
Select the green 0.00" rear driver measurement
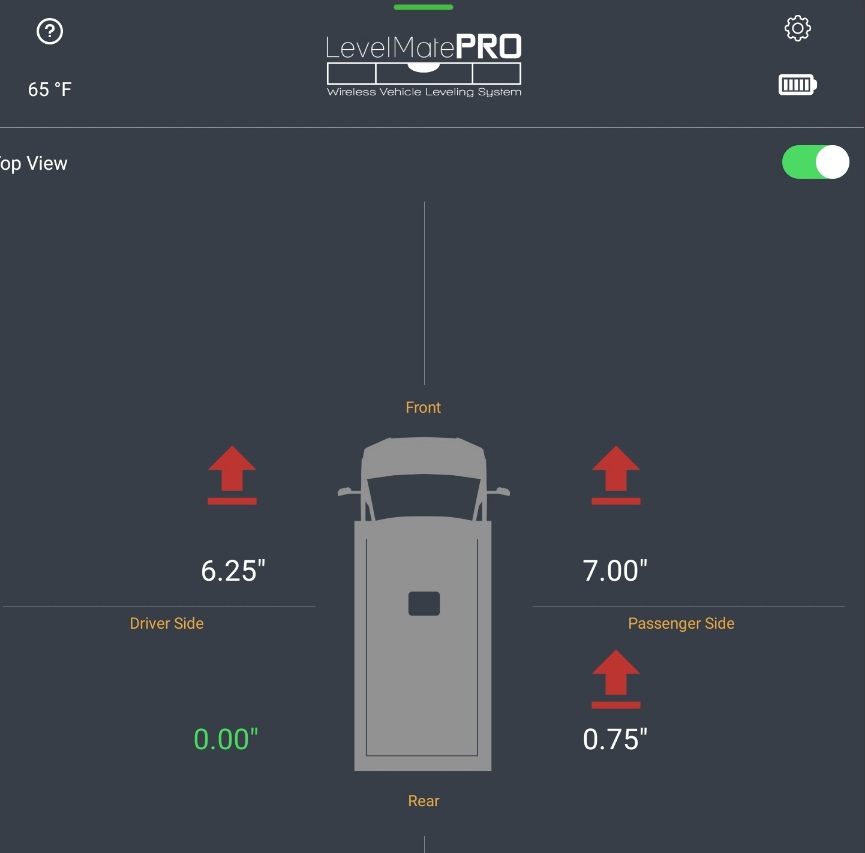226,739
